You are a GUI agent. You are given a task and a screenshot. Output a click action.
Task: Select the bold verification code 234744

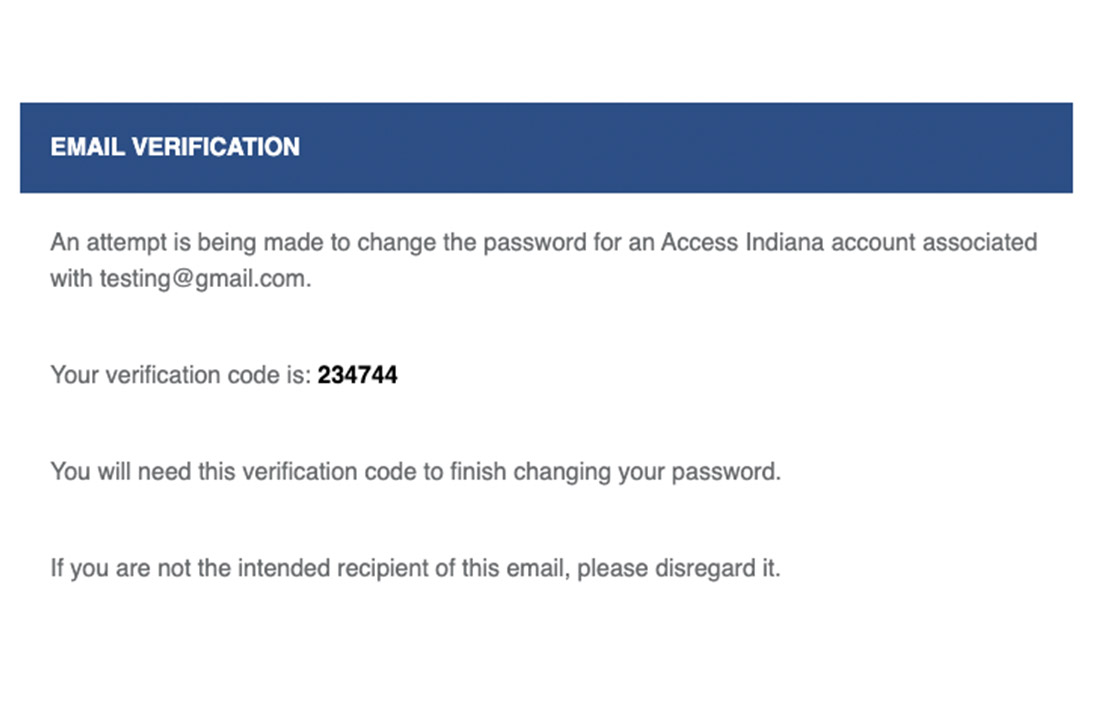(x=357, y=376)
